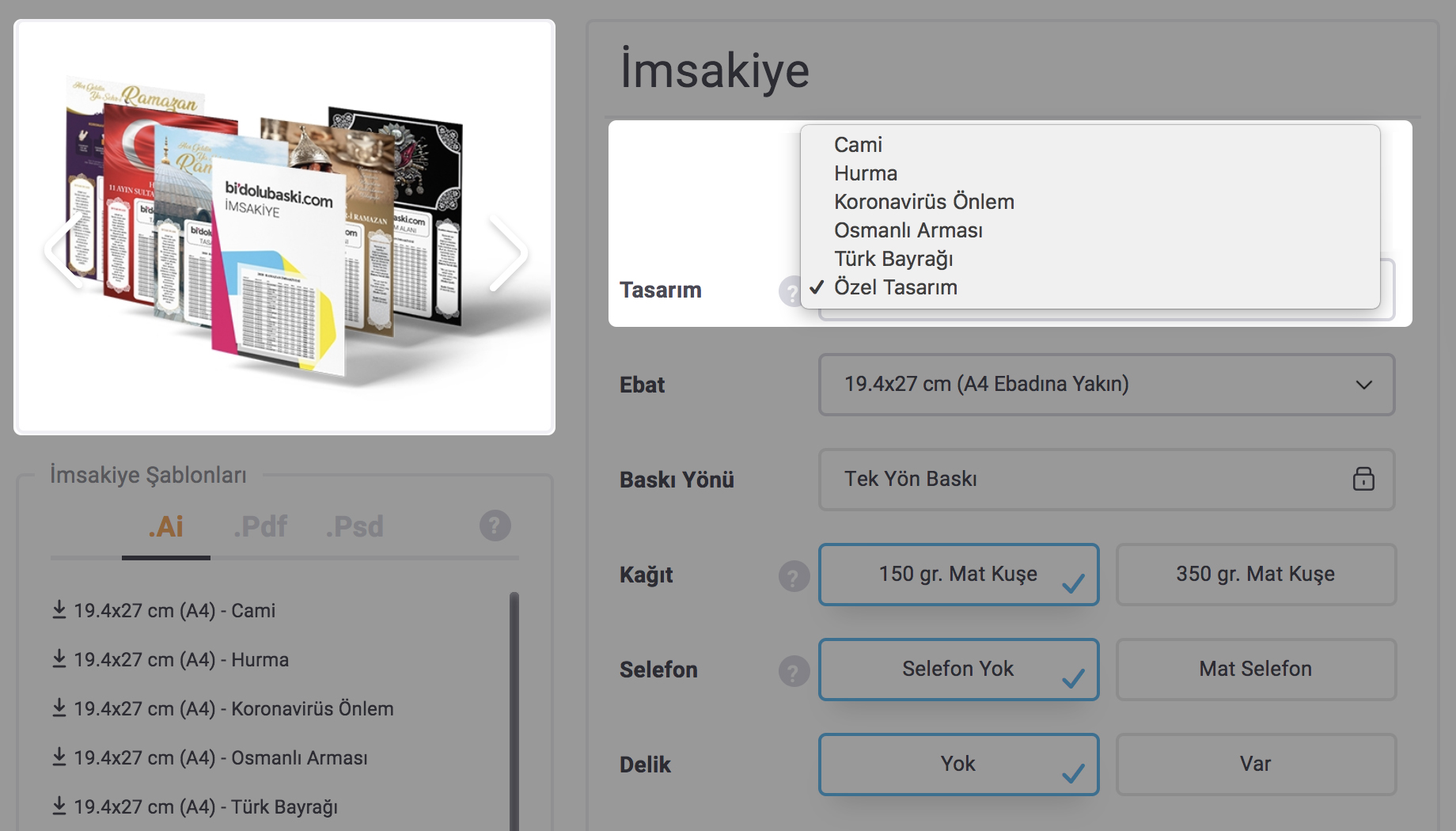Download the 19.4x27 cm (A4) - Hurma template
The height and width of the screenshot is (831, 1456).
[x=170, y=659]
